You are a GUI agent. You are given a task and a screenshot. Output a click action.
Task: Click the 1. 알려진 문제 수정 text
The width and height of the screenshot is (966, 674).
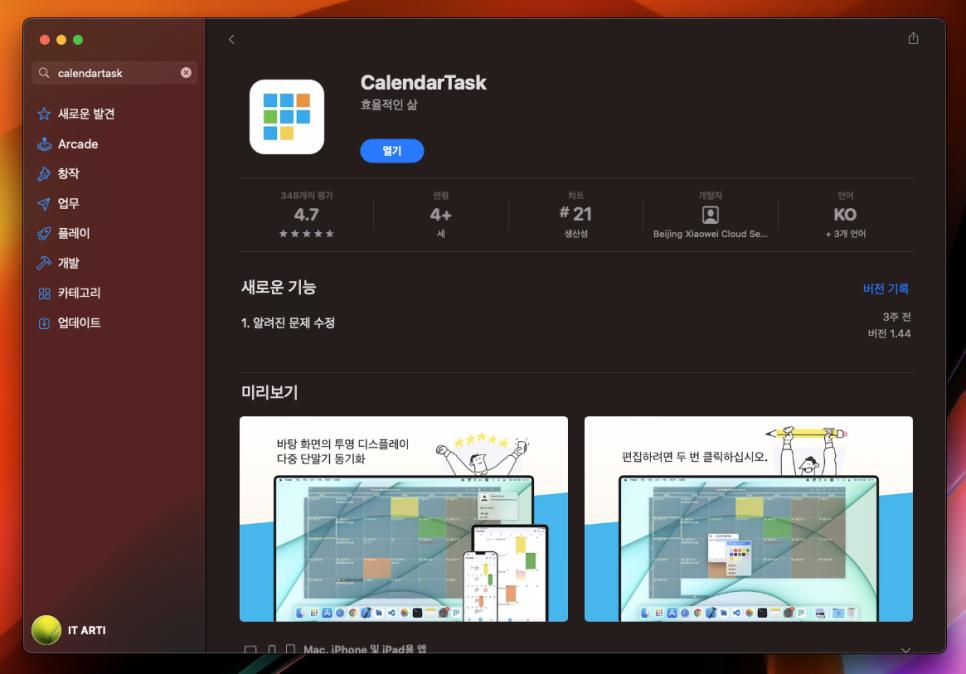click(288, 323)
